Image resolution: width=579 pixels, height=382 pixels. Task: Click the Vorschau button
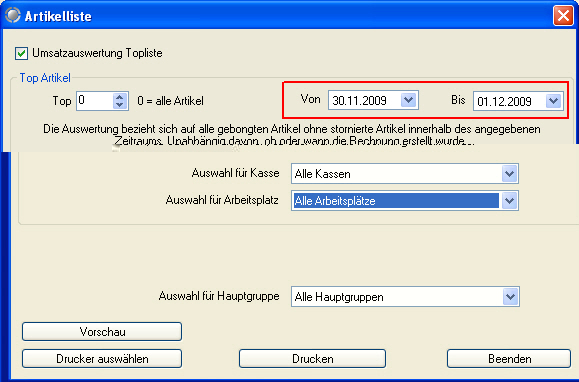coord(102,331)
